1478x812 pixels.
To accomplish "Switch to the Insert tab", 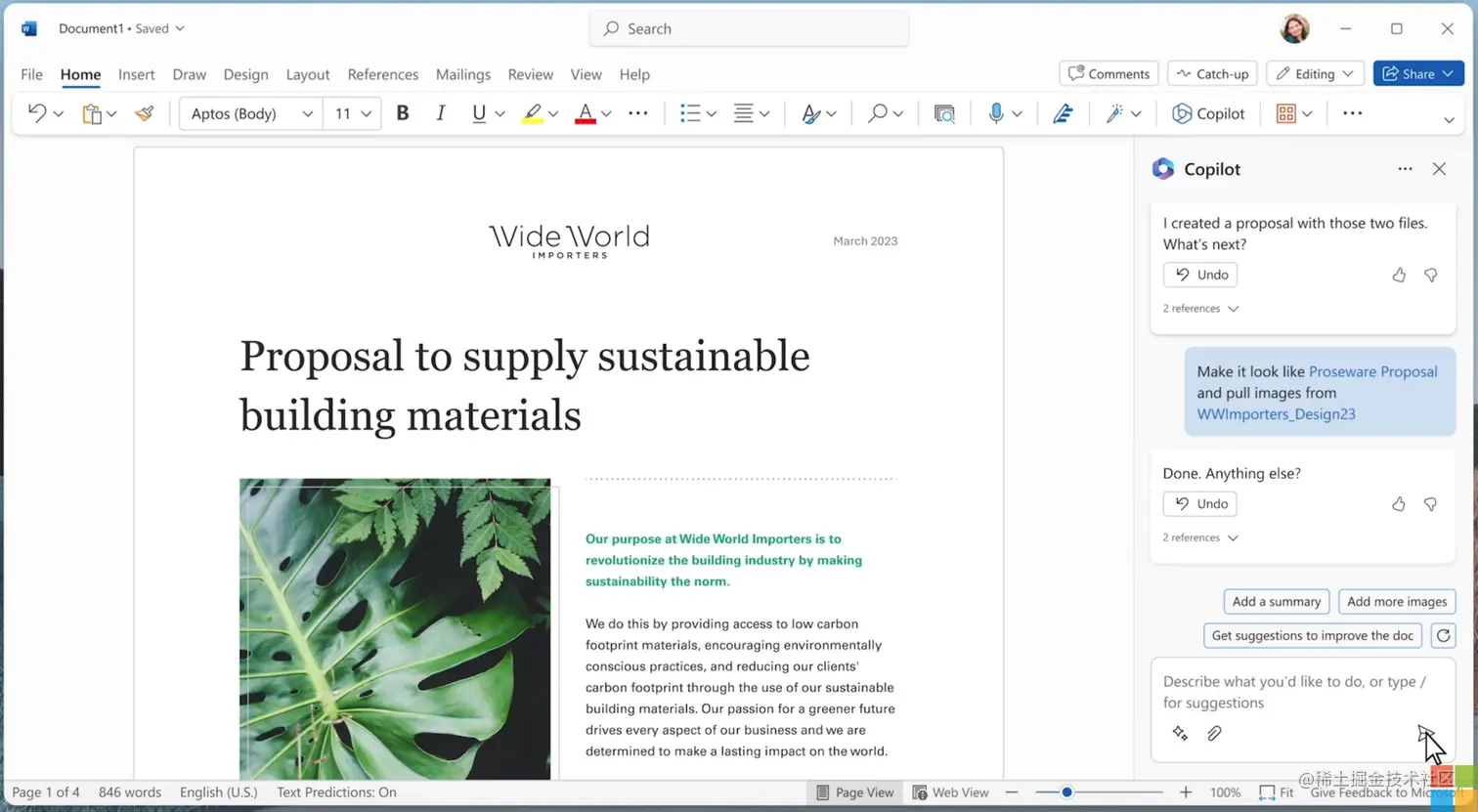I will click(x=136, y=74).
